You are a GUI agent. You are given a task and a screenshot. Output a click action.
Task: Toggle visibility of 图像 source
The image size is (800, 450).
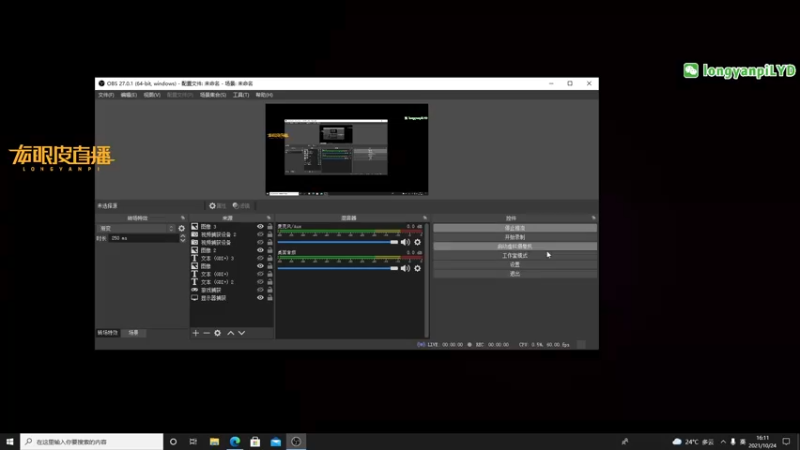point(260,266)
